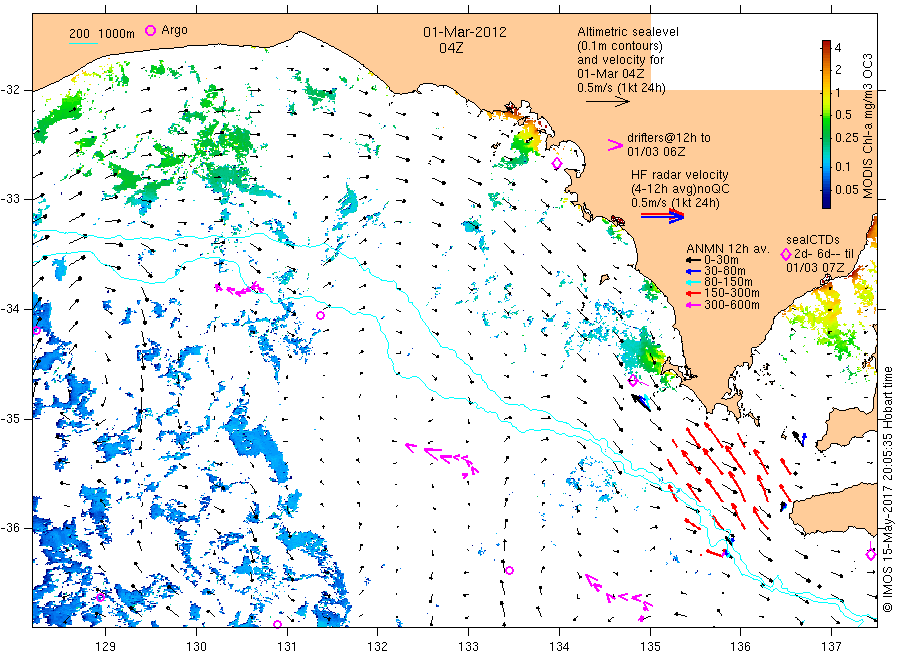Click the magenta Argo circle in the legend
Viewport: 900px width, 660px height.
point(150,30)
